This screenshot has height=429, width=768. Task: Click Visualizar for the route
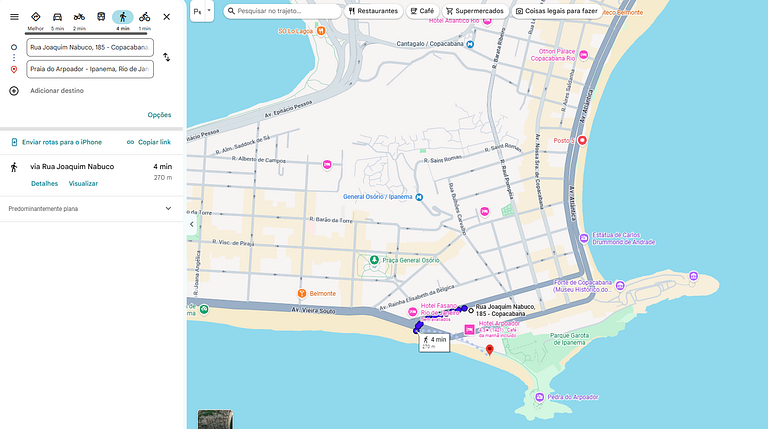click(83, 184)
